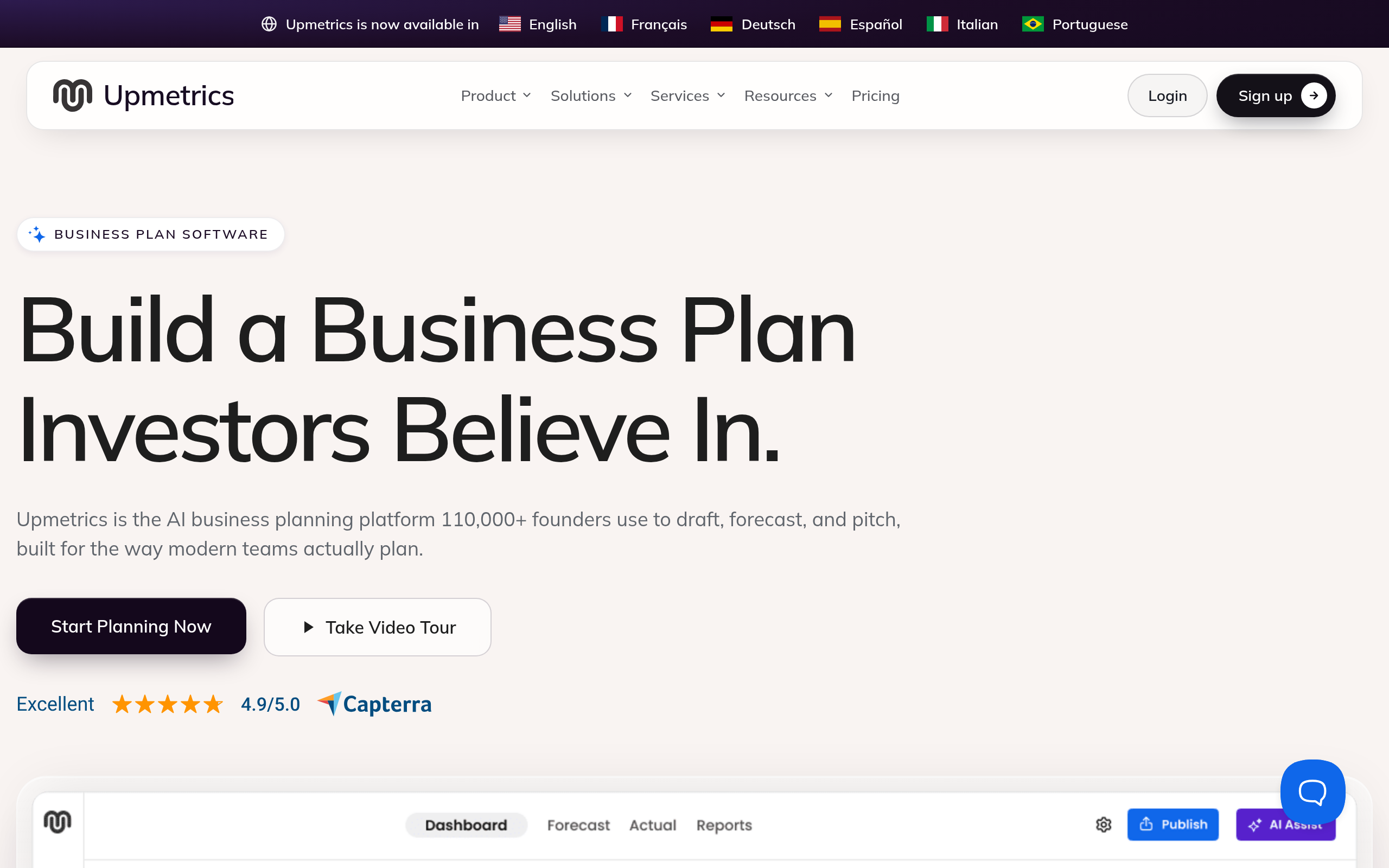Open the chat support bubble

pyautogui.click(x=1312, y=792)
